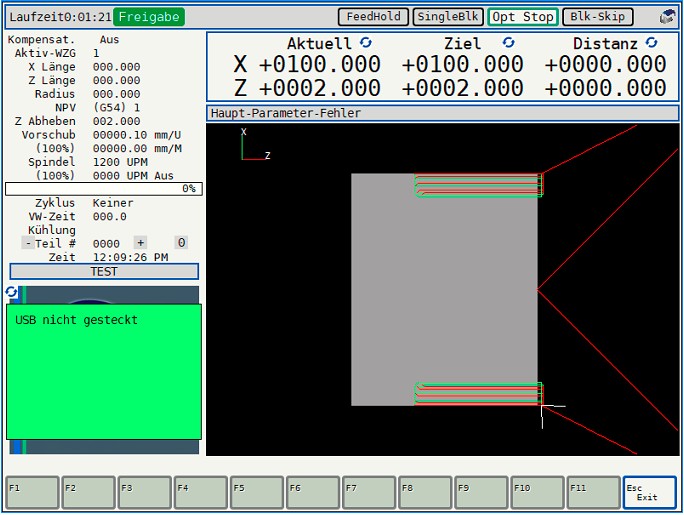Viewport: 684px width, 515px height.
Task: Click the green USB nicht gesteckt message box
Action: tap(104, 372)
